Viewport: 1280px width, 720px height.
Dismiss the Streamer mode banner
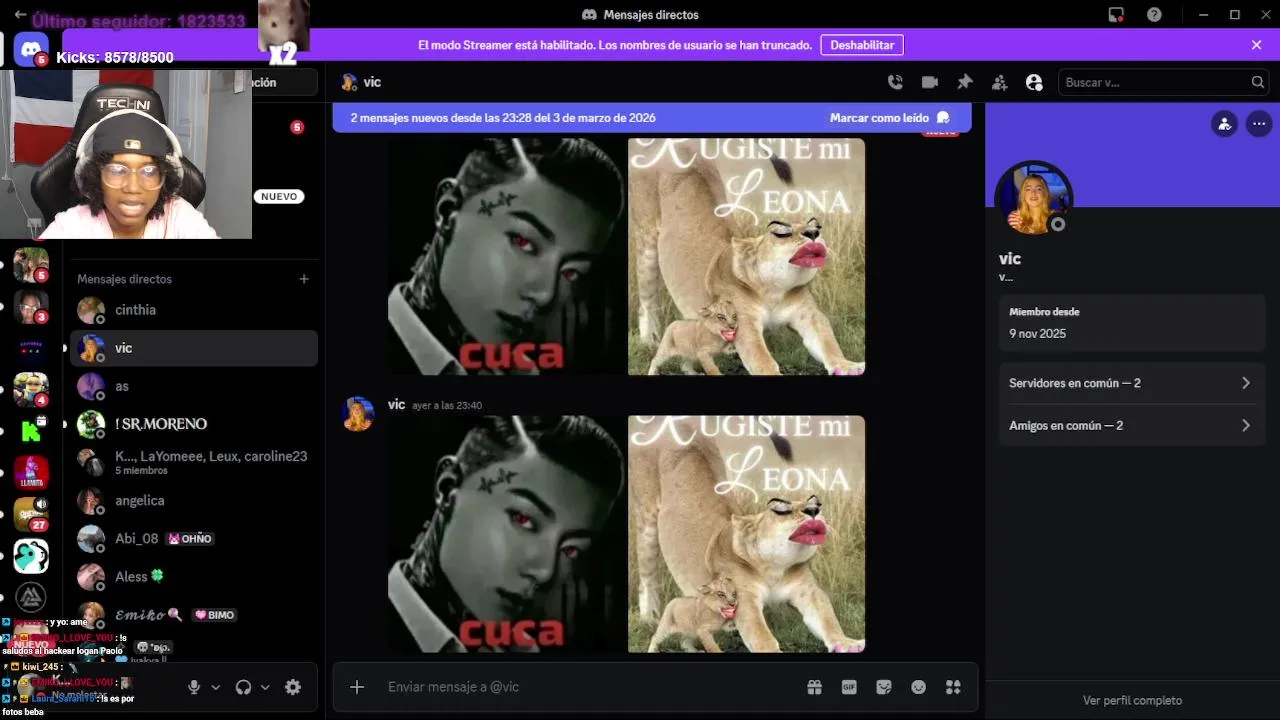click(1257, 45)
